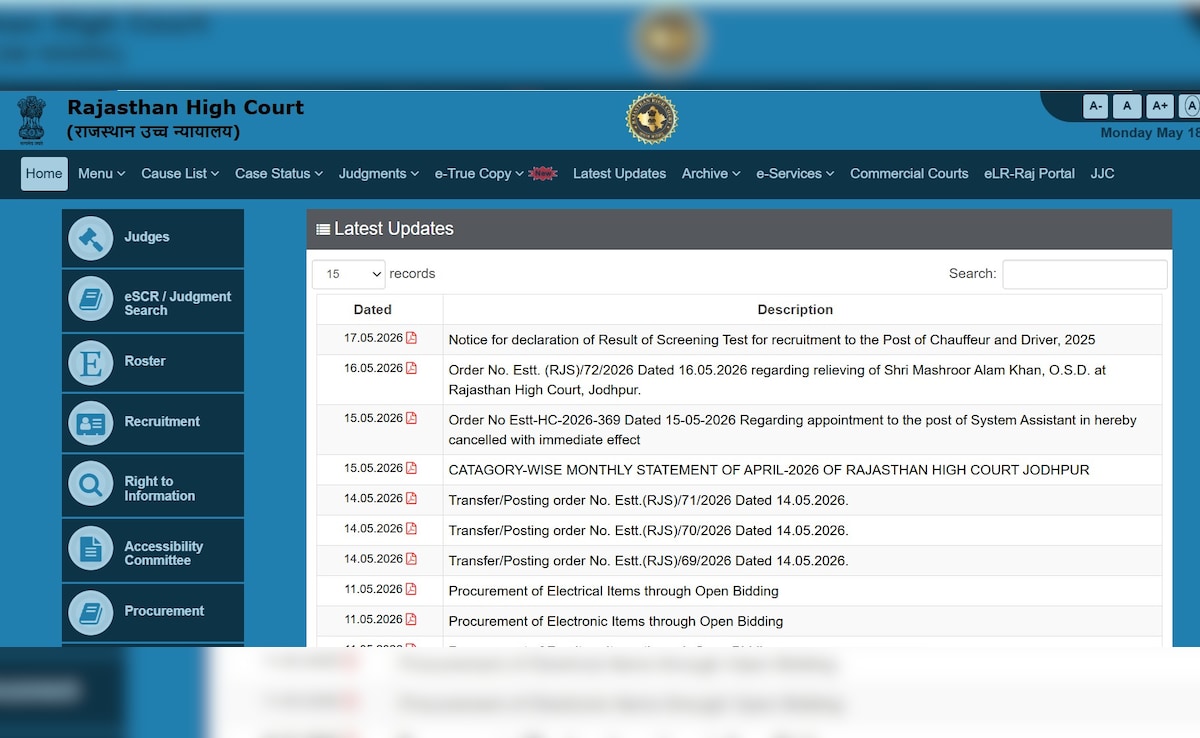Open the Procurement sidebar link
This screenshot has width=1200, height=738.
153,612
